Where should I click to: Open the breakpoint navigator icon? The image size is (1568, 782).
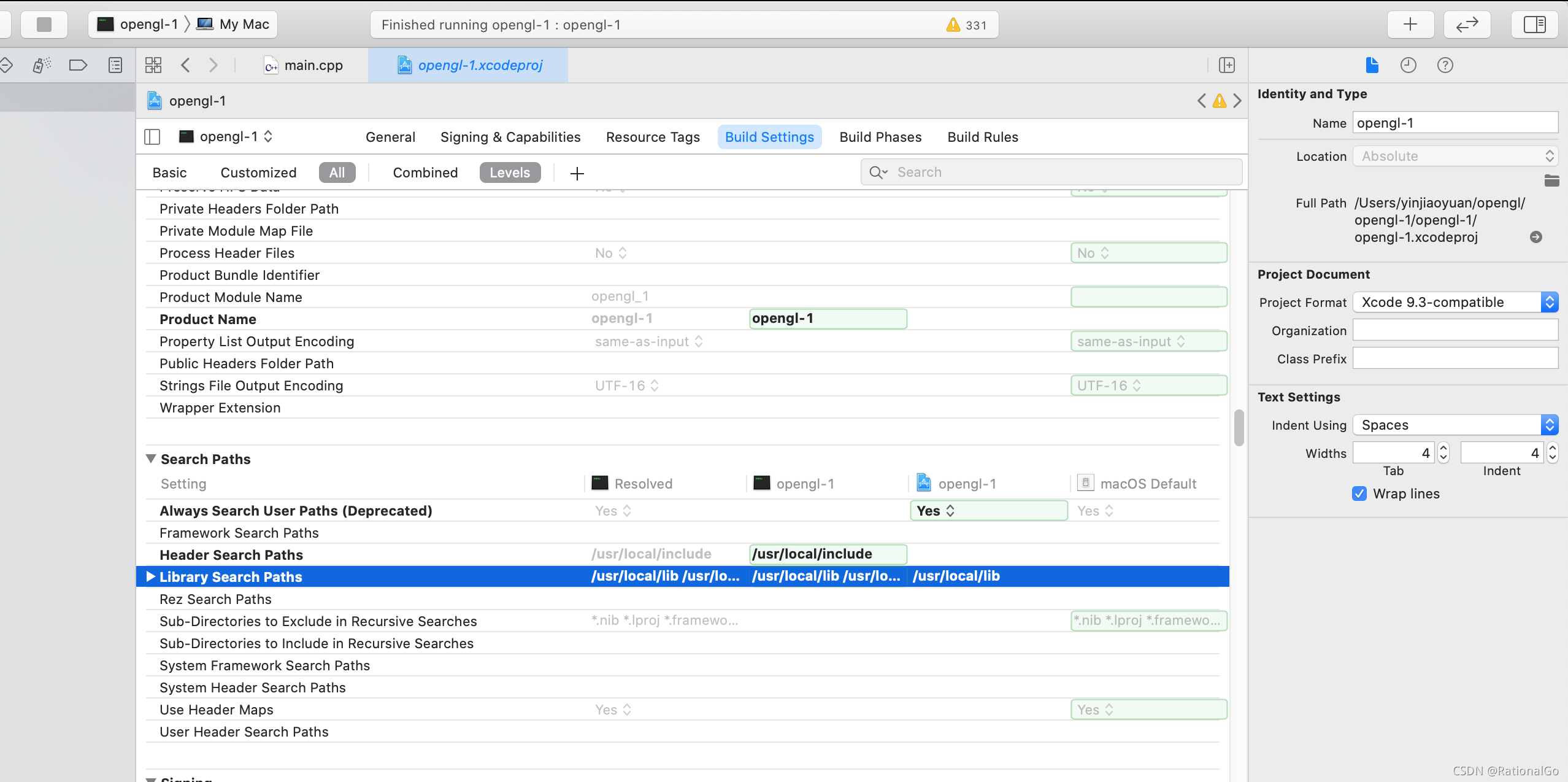78,65
